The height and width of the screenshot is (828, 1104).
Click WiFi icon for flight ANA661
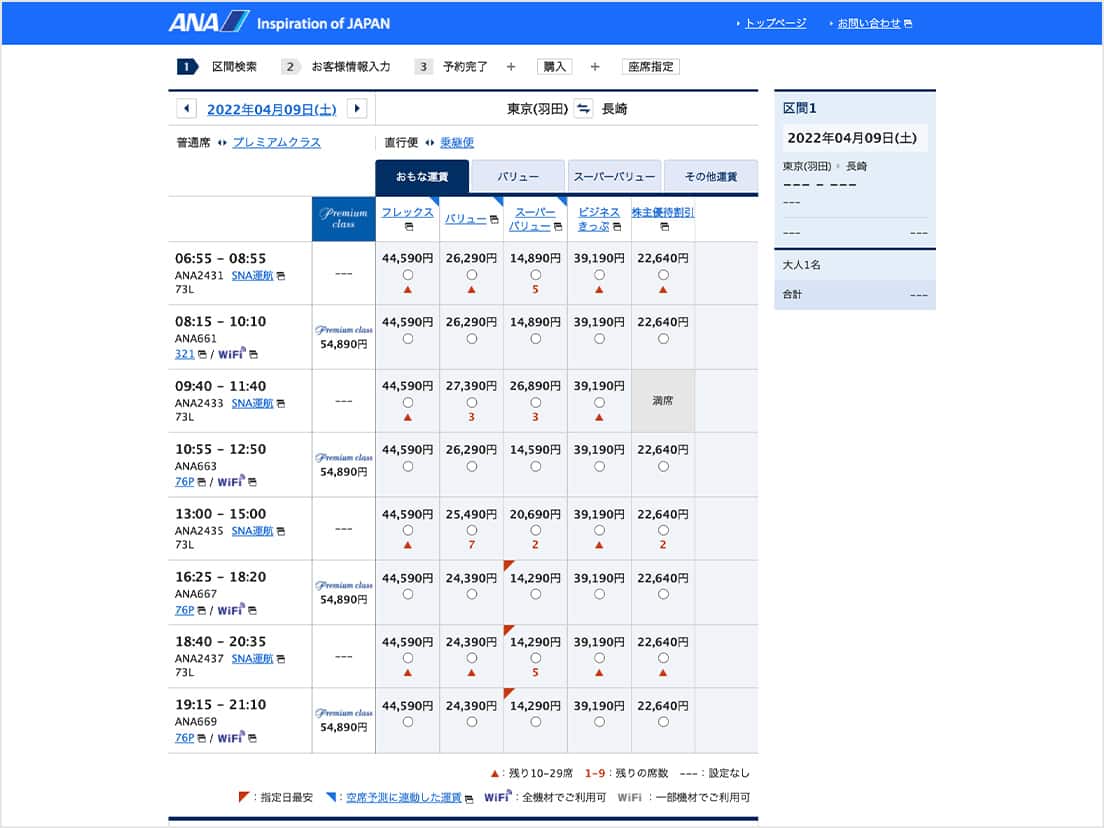pyautogui.click(x=232, y=354)
